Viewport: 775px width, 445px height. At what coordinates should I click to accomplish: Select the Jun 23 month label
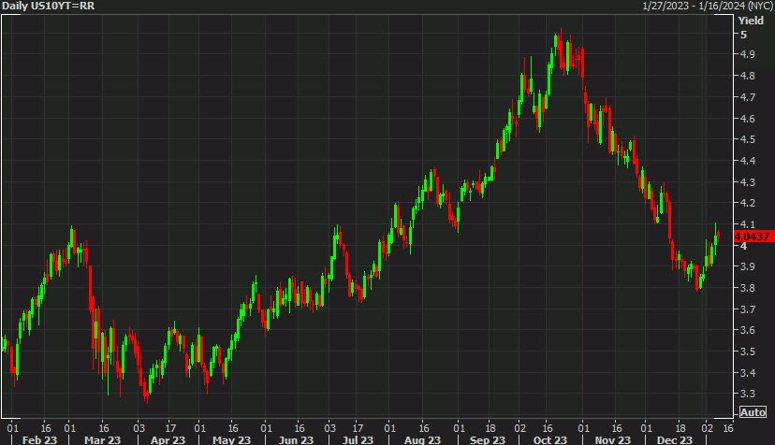(296, 440)
